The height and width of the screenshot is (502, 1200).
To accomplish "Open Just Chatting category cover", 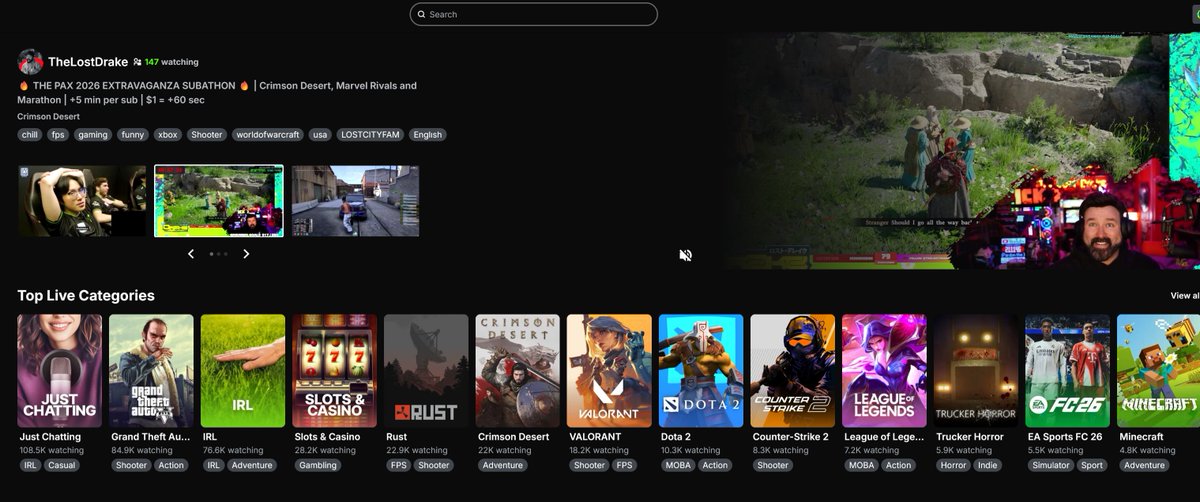I will point(60,371).
